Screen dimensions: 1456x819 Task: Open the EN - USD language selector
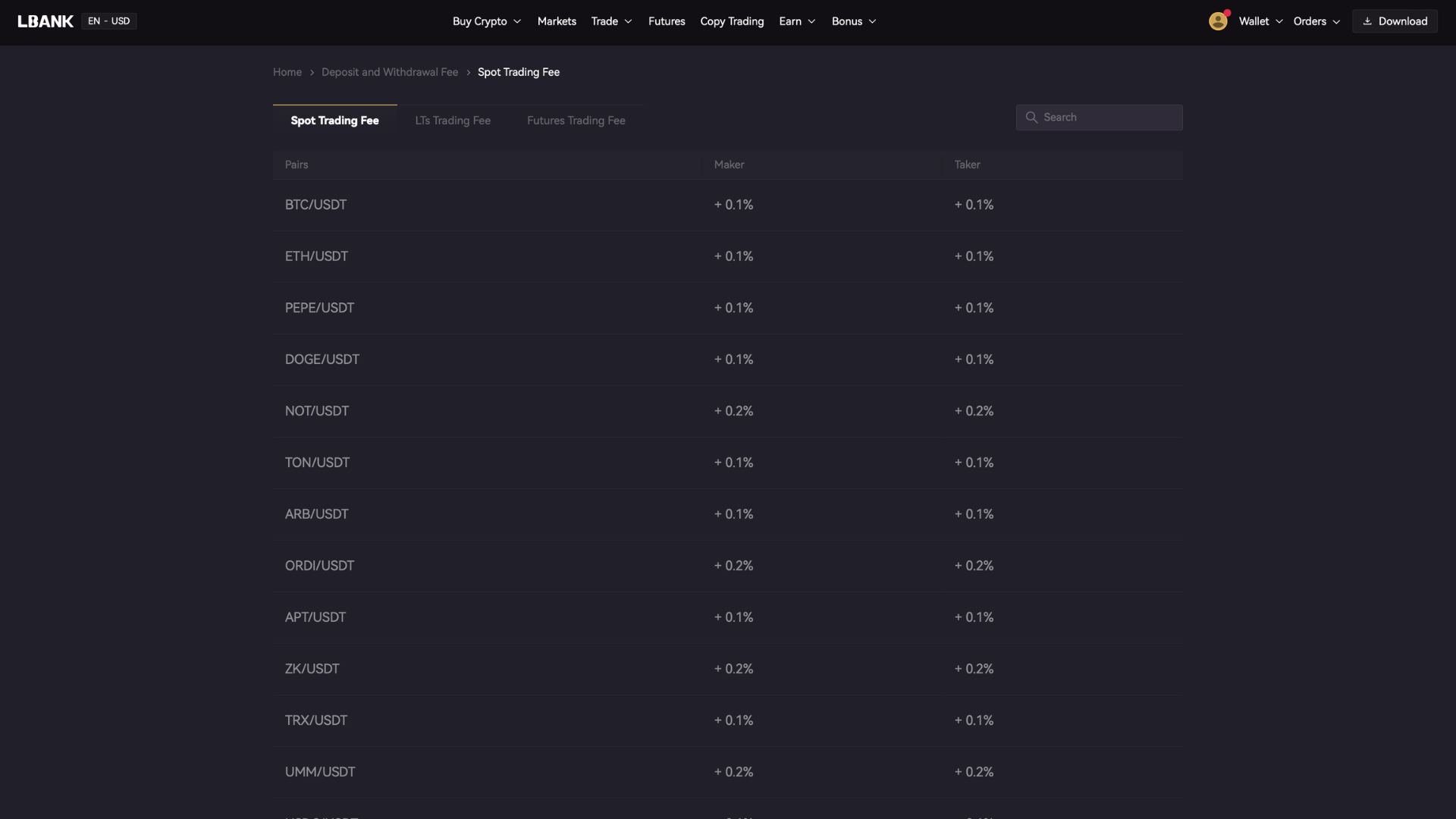tap(108, 20)
